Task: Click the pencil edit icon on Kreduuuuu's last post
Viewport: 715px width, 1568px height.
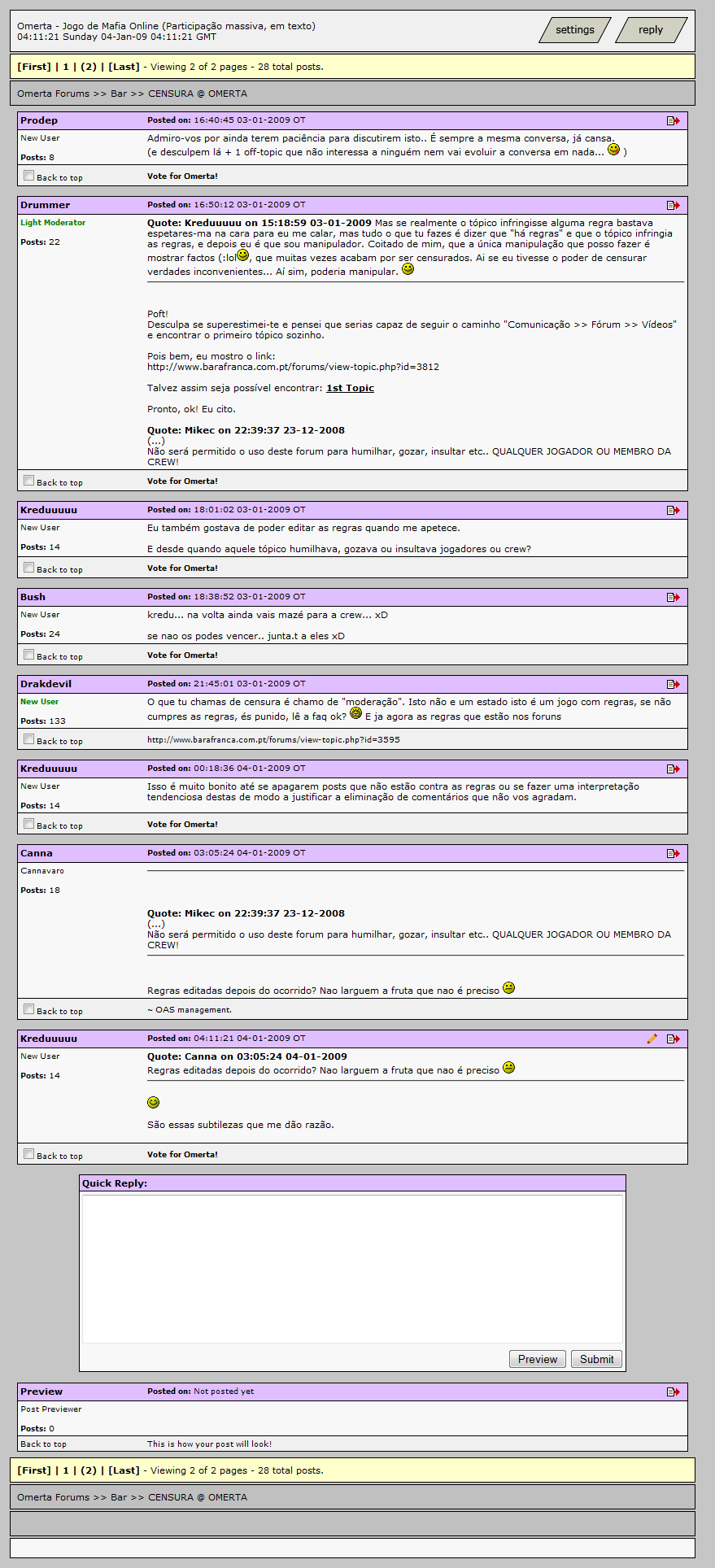Action: click(x=652, y=1039)
